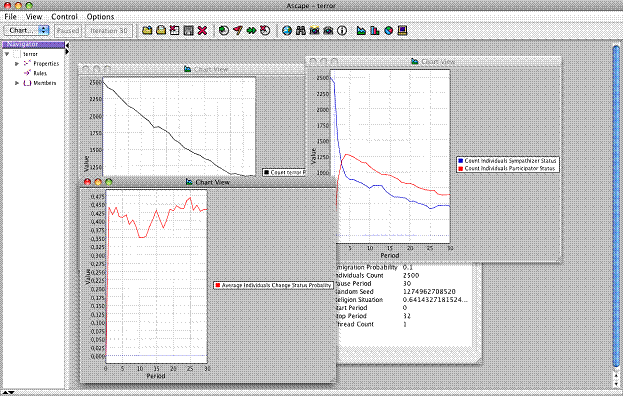Click the binoculars search icon

click(301, 30)
